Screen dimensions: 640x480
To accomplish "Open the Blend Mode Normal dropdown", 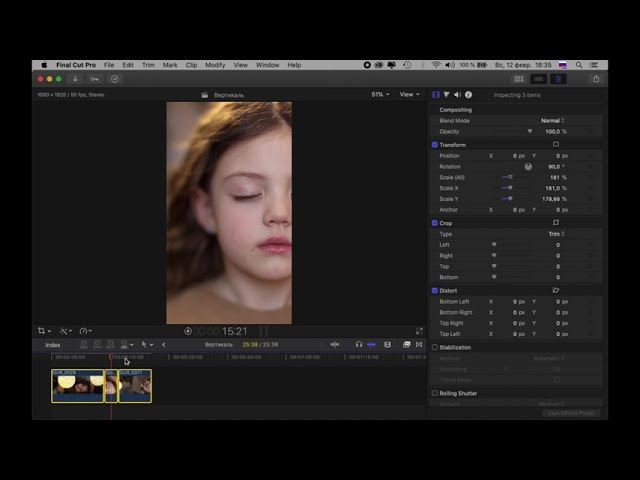I will (x=552, y=120).
